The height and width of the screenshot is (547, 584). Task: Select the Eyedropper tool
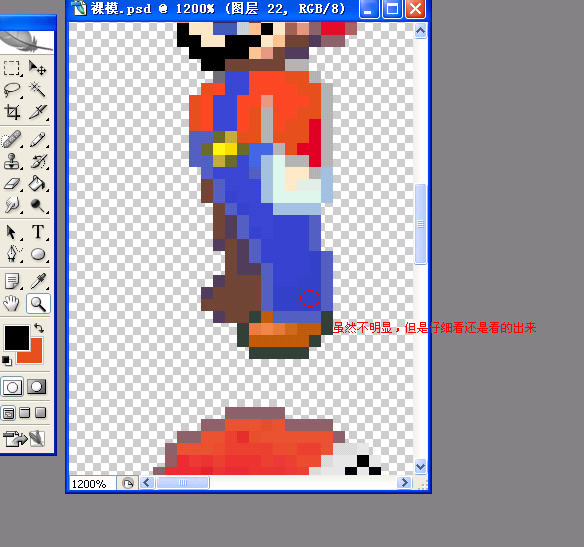(x=37, y=282)
